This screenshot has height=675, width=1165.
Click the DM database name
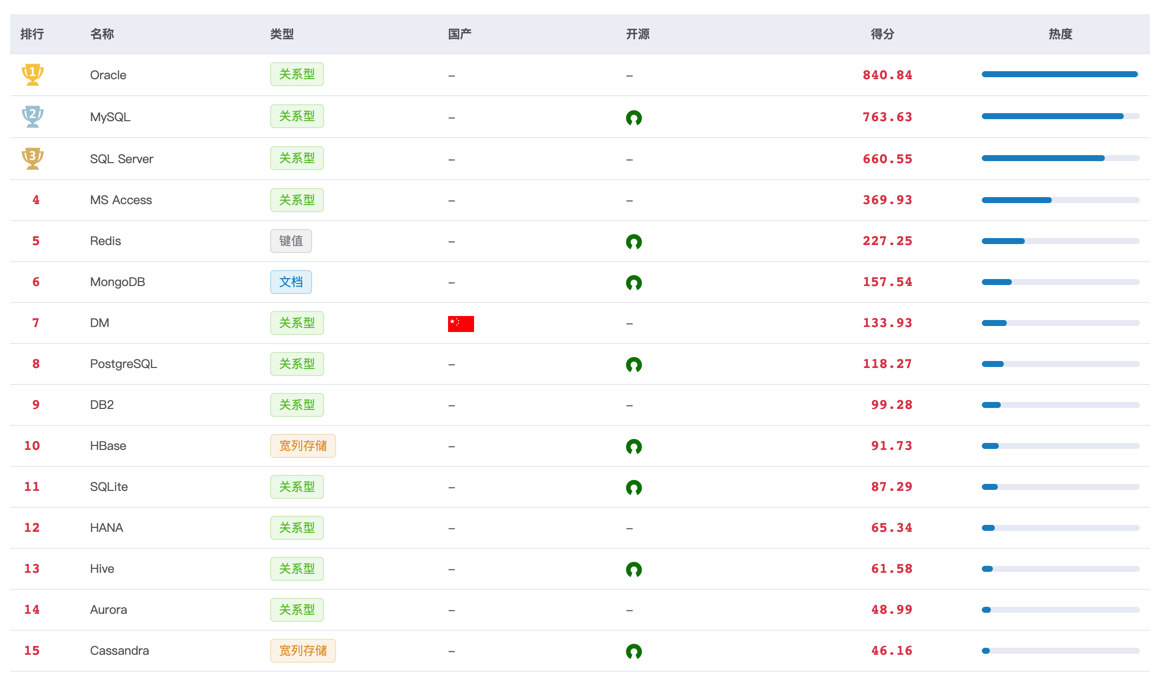pos(100,323)
